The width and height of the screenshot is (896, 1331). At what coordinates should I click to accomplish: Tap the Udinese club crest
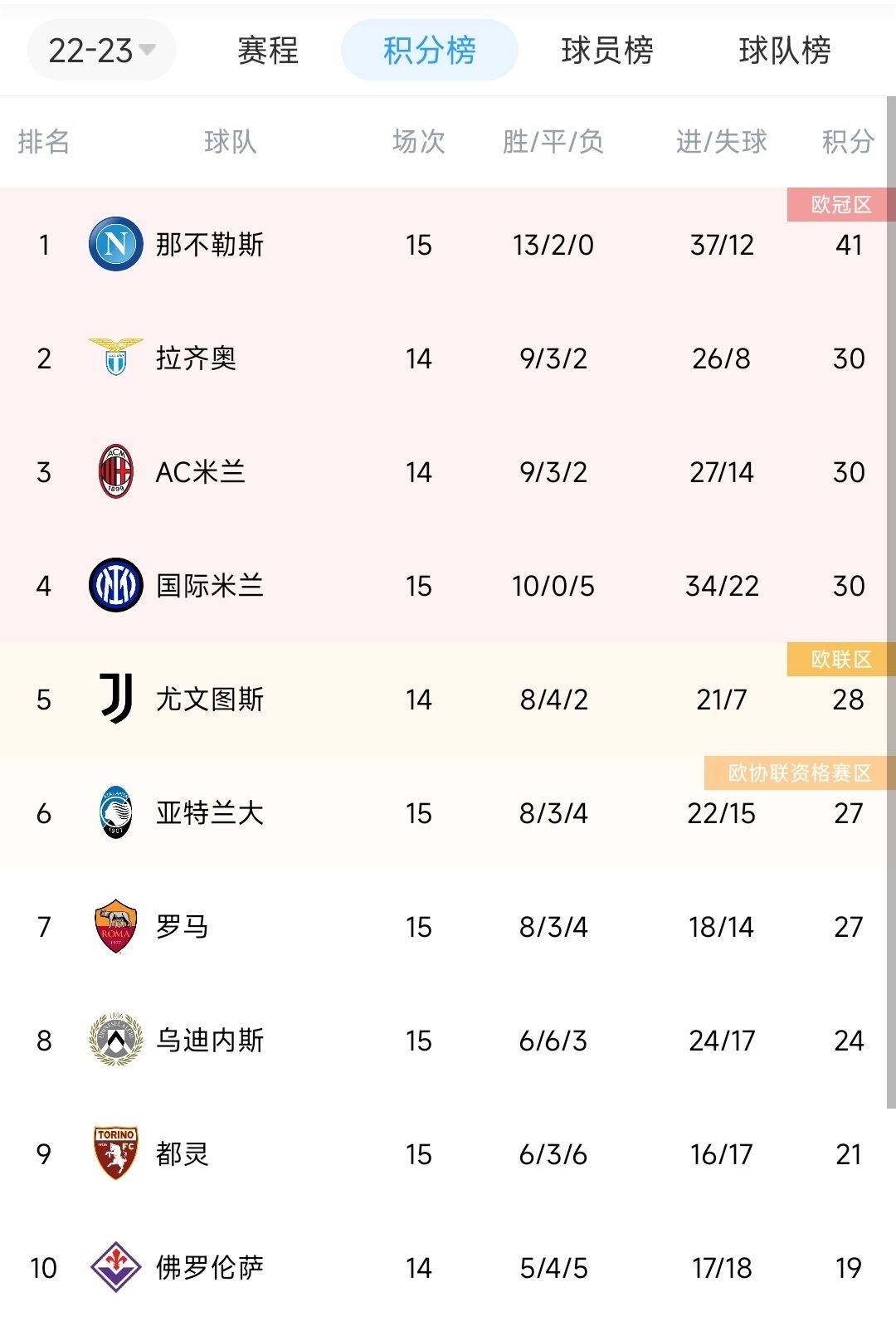(x=116, y=1040)
